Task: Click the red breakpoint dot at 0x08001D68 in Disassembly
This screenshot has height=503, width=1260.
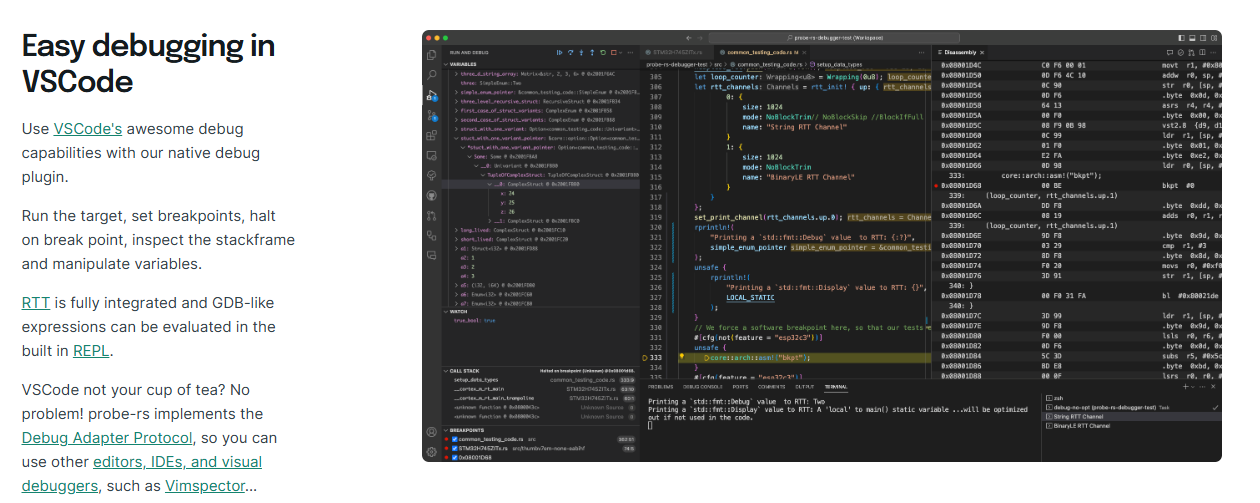Action: coord(936,186)
